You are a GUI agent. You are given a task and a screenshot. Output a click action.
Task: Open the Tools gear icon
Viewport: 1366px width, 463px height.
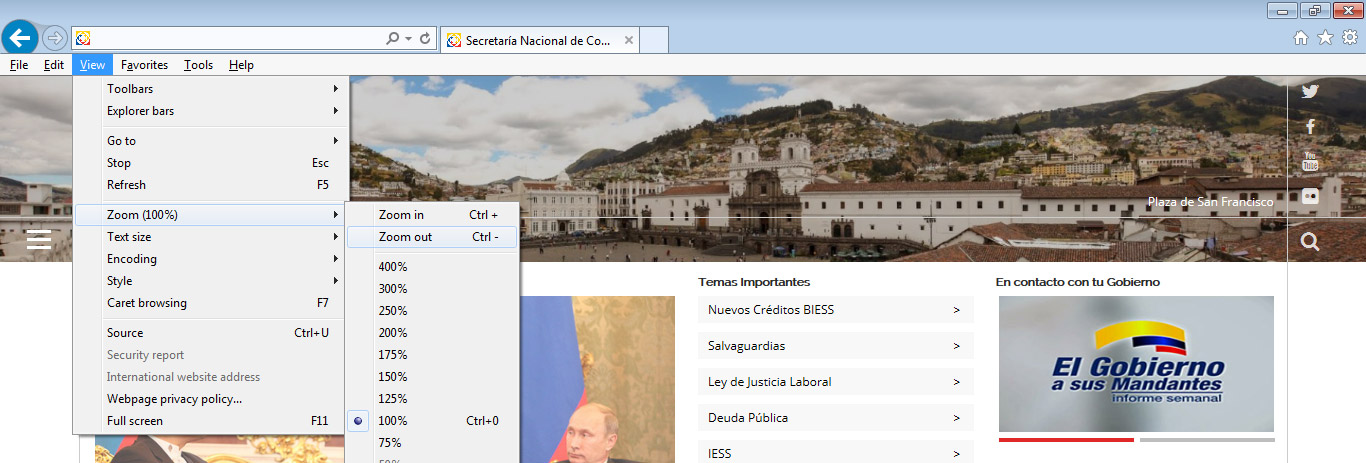[x=1349, y=38]
